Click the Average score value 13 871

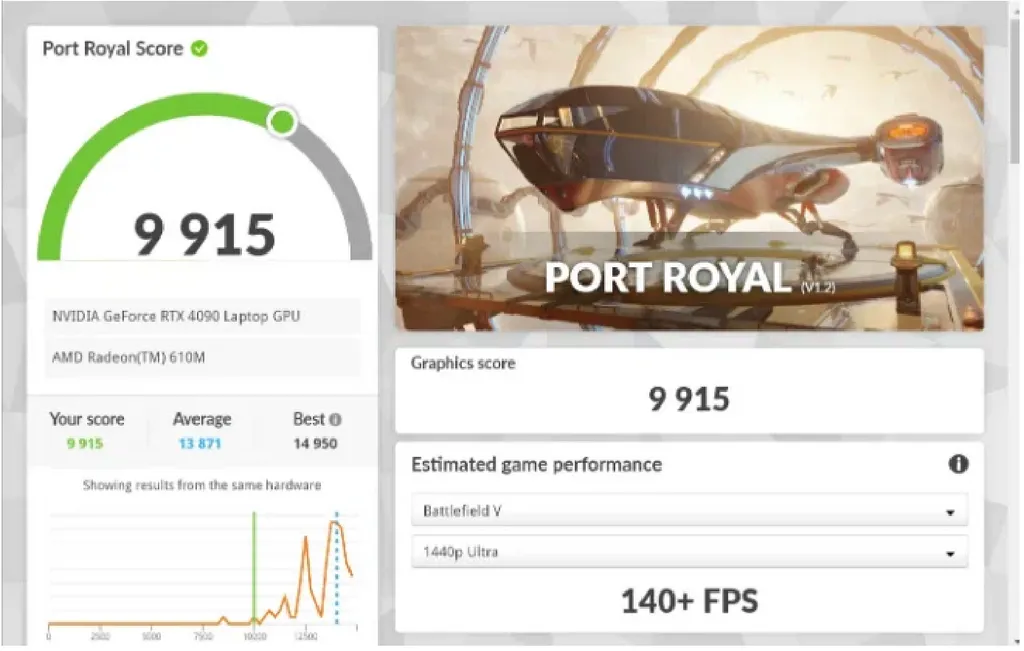coord(200,444)
